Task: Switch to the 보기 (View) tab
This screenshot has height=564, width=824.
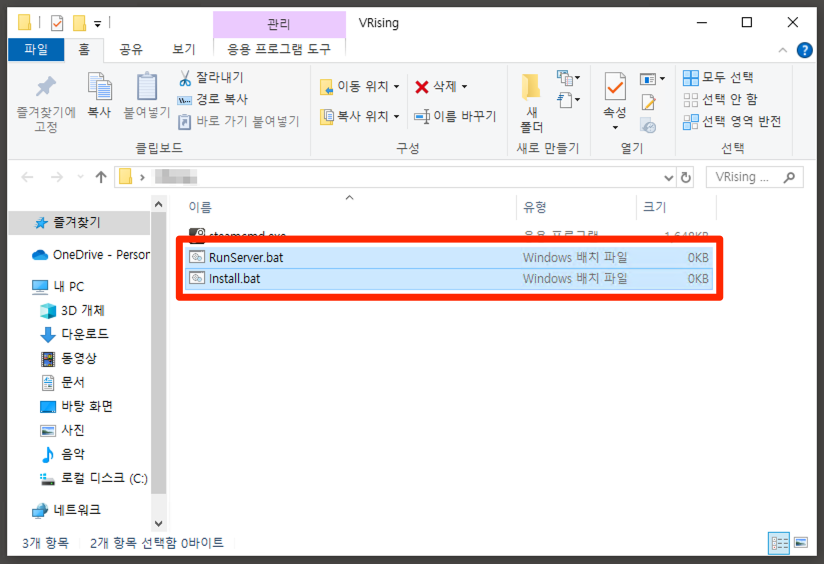Action: click(x=183, y=49)
